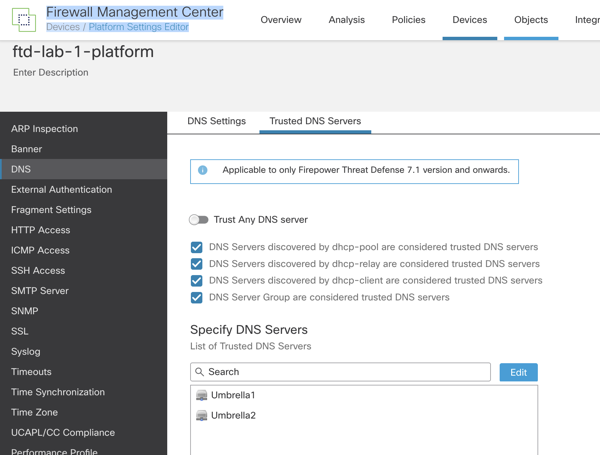600x455 pixels.
Task: Uncheck DNS Server Group trusted checkbox
Action: (x=197, y=298)
